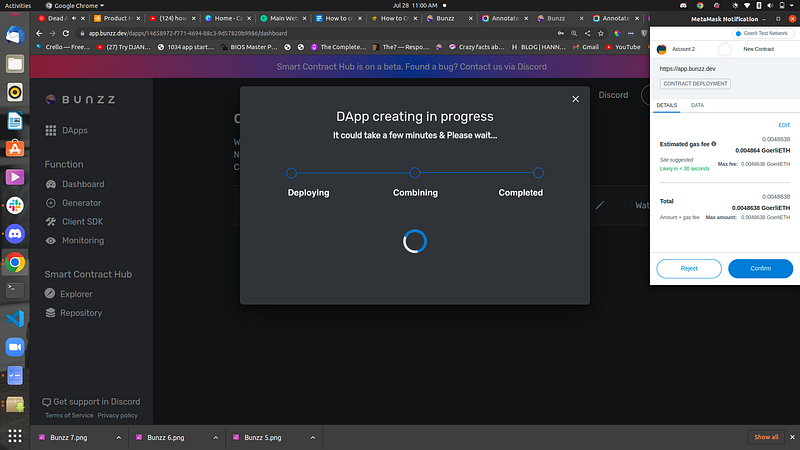The image size is (800, 450).
Task: Open Zoom from the dock
Action: coord(15,347)
